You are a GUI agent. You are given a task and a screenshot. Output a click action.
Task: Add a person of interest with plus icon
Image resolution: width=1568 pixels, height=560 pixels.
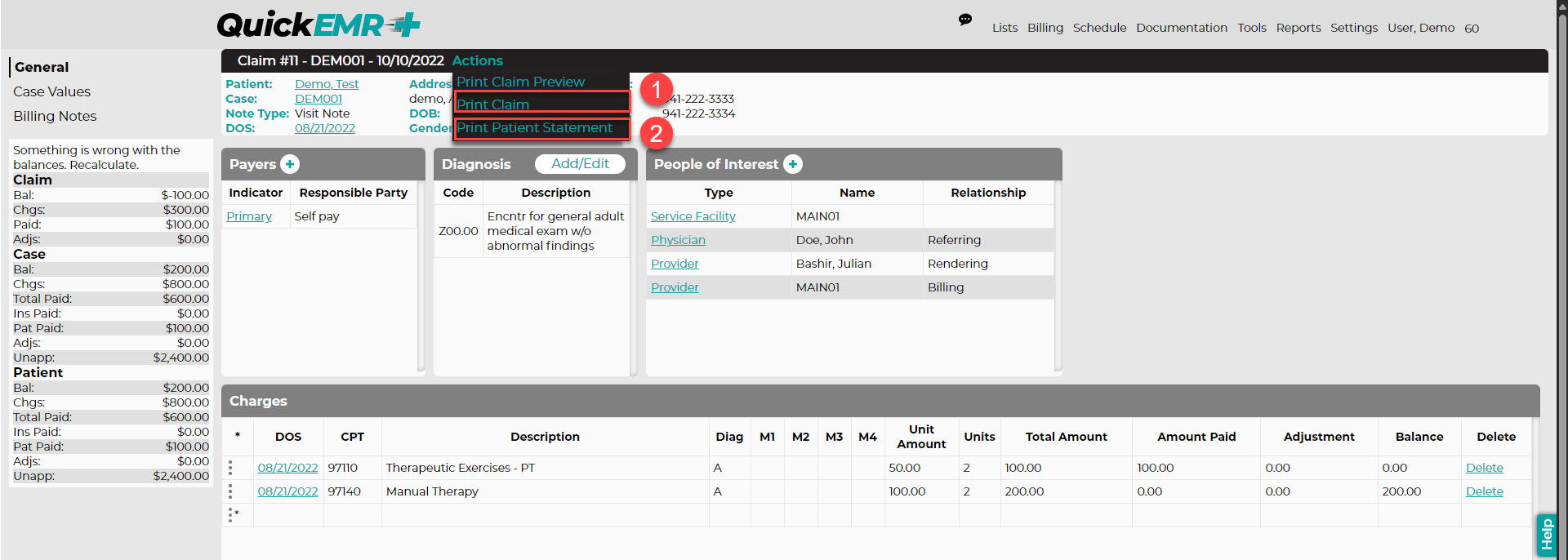(792, 164)
